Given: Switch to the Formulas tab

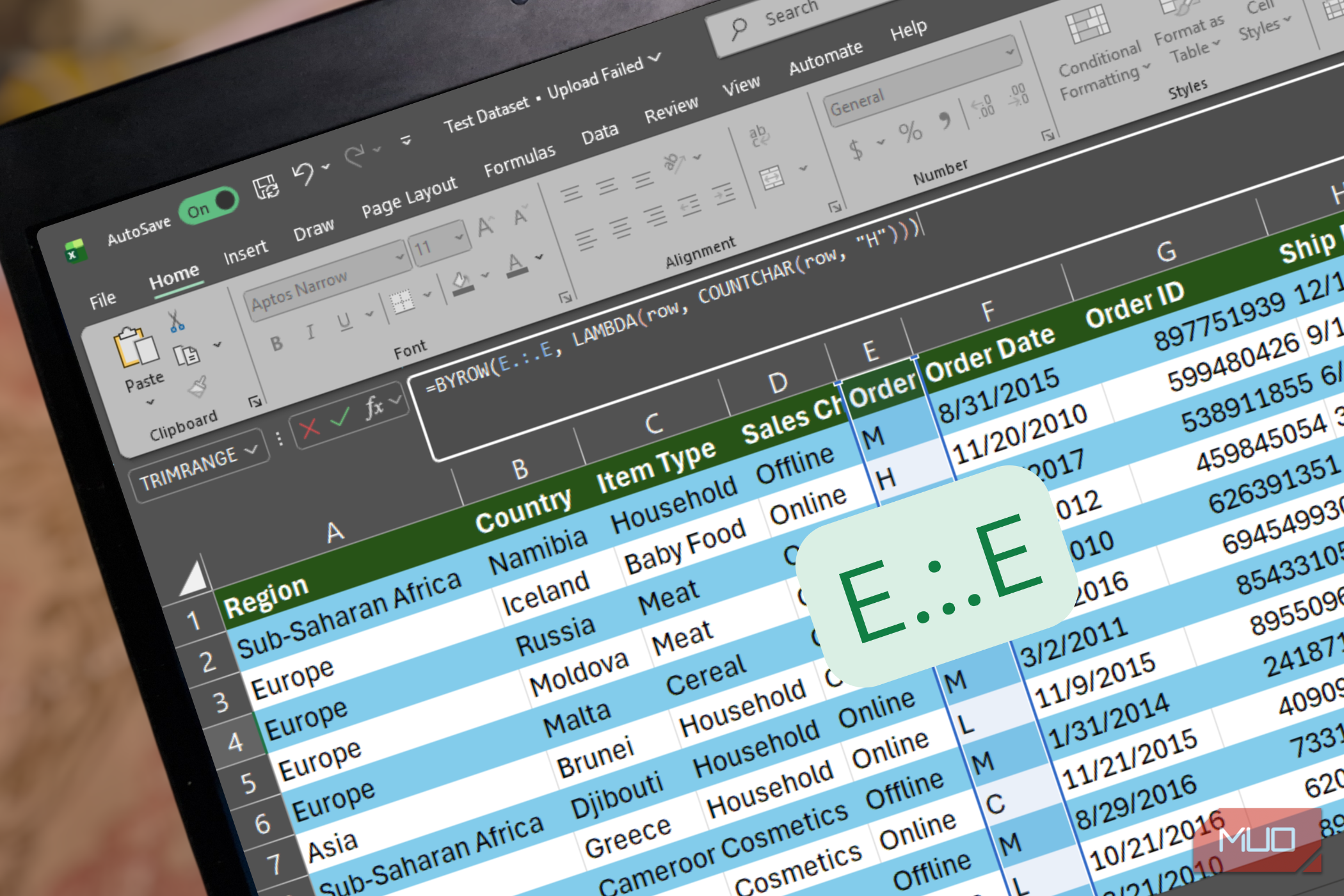Looking at the screenshot, I should [x=519, y=161].
